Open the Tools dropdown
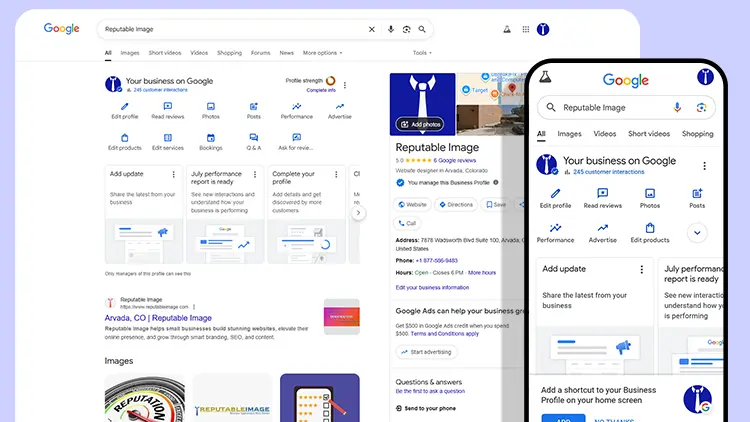 point(422,53)
